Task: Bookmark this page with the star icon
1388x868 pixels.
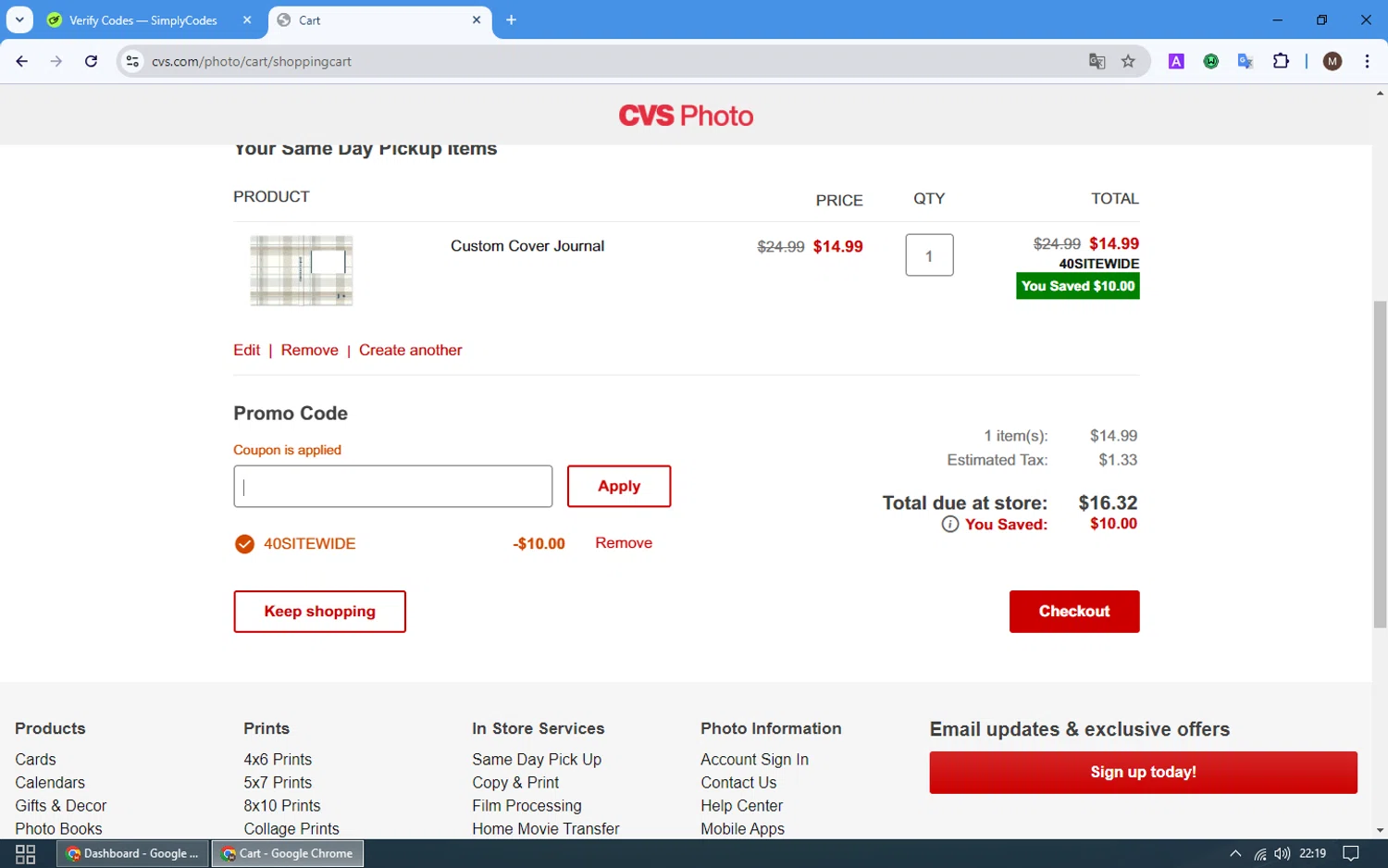Action: (1128, 61)
